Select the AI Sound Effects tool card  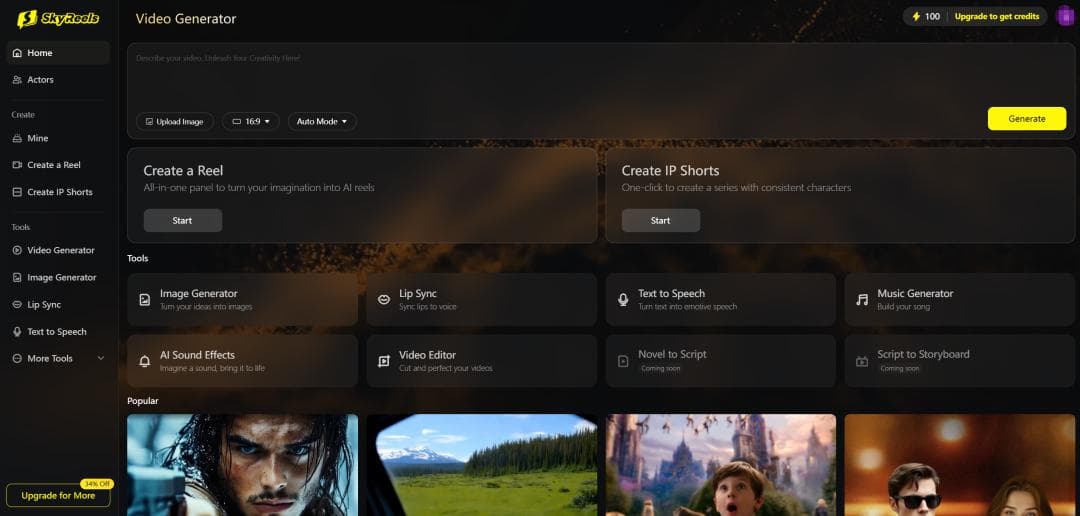point(242,361)
